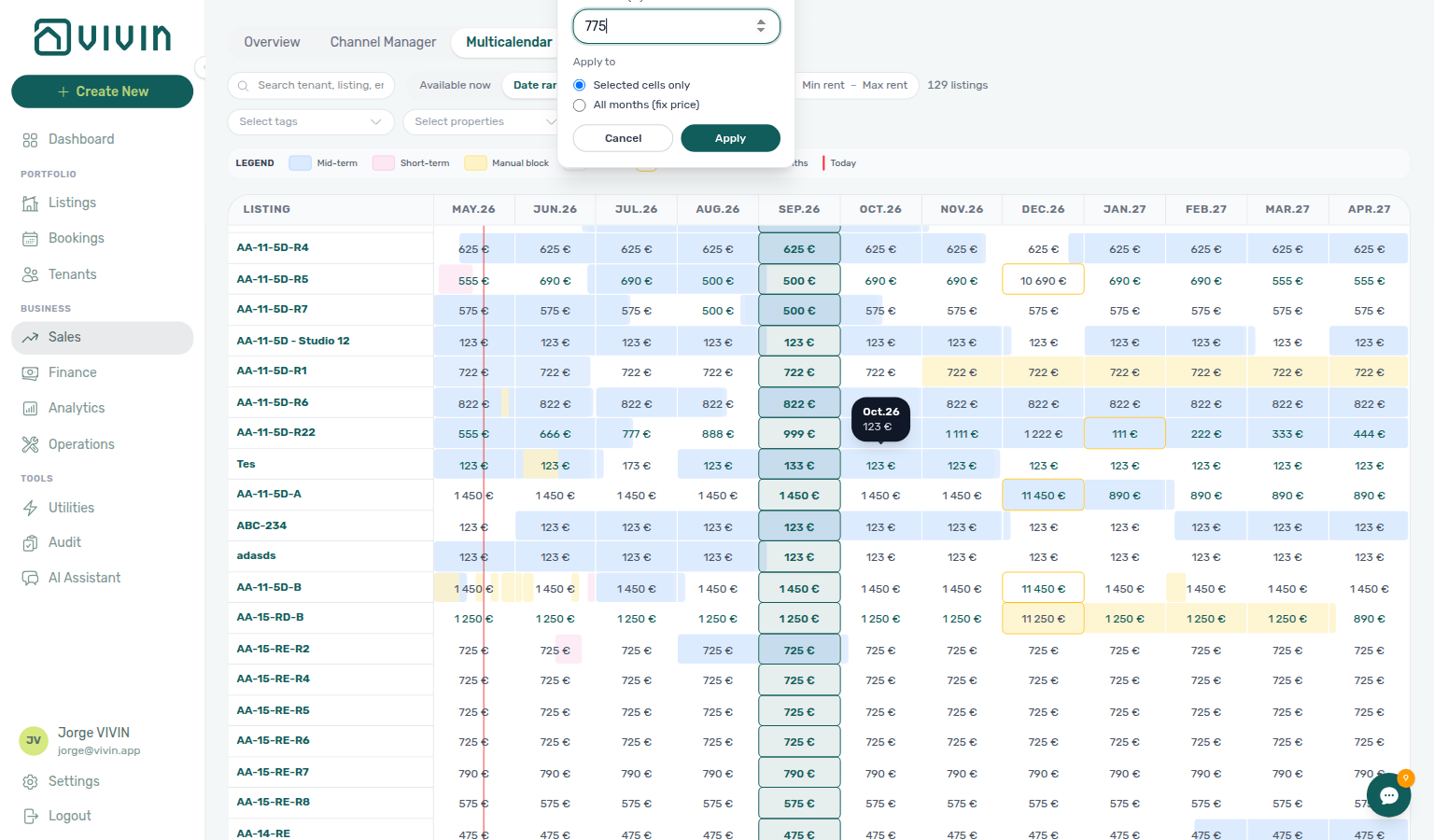
Task: Open the Analytics chart icon
Action: pos(30,409)
